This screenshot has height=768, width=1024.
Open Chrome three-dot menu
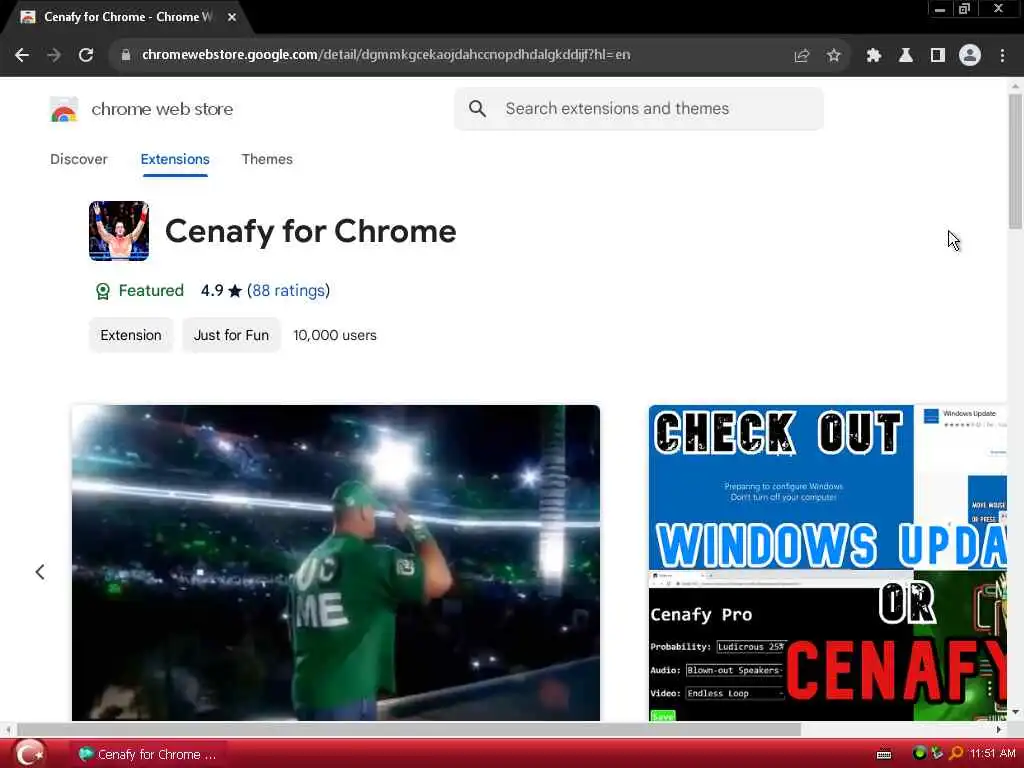(x=1002, y=56)
